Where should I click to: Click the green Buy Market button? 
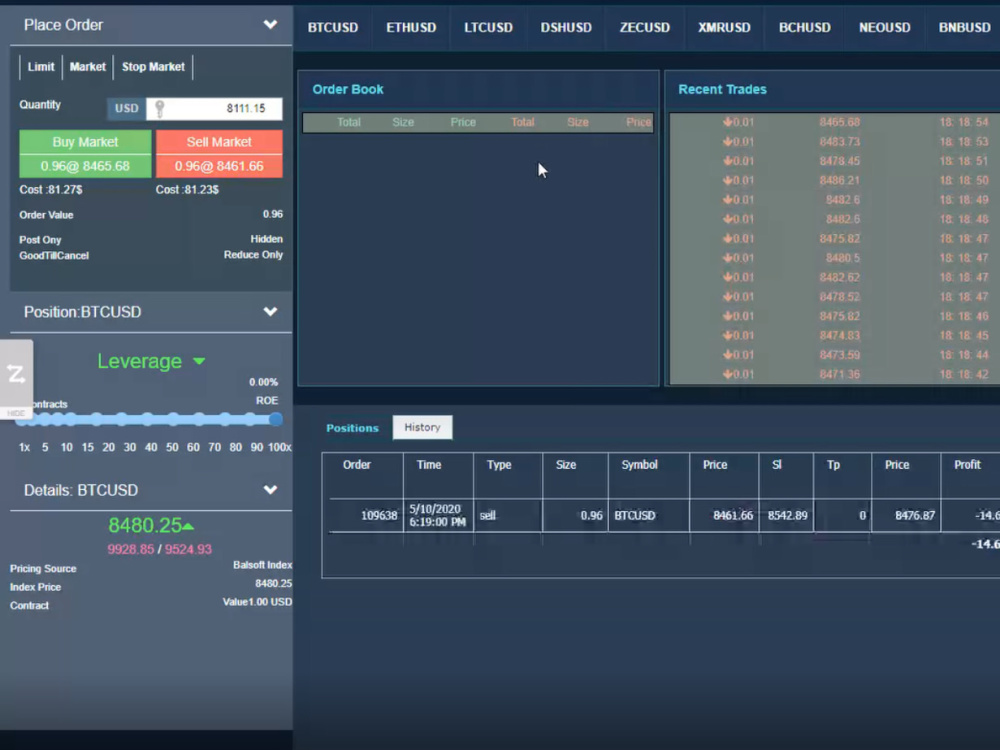[x=85, y=154]
